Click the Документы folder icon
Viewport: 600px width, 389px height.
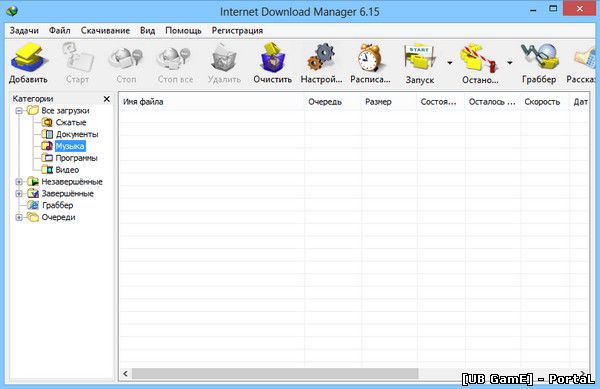[47, 134]
